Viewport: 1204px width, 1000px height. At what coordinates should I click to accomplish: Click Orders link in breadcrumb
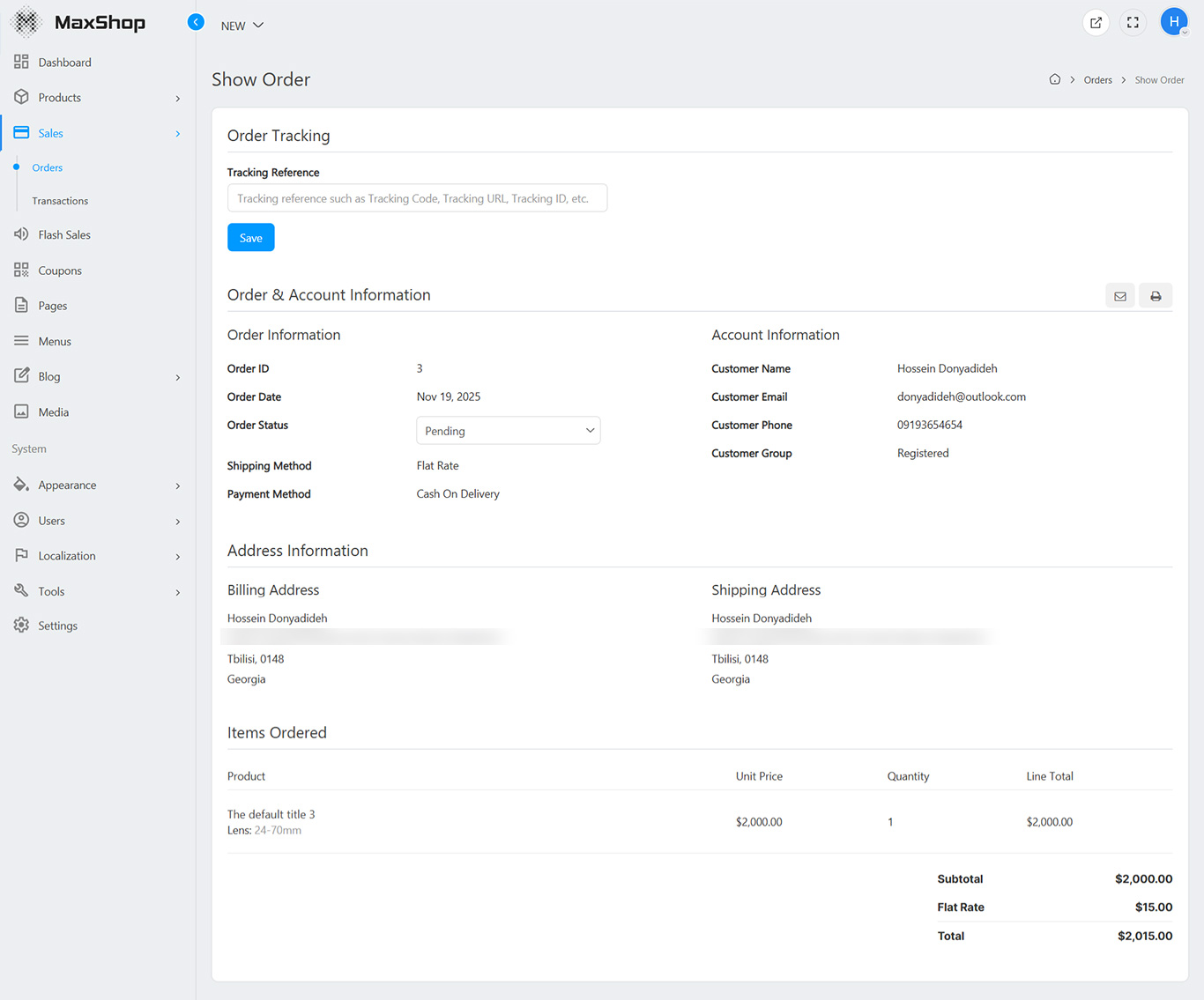[x=1097, y=80]
